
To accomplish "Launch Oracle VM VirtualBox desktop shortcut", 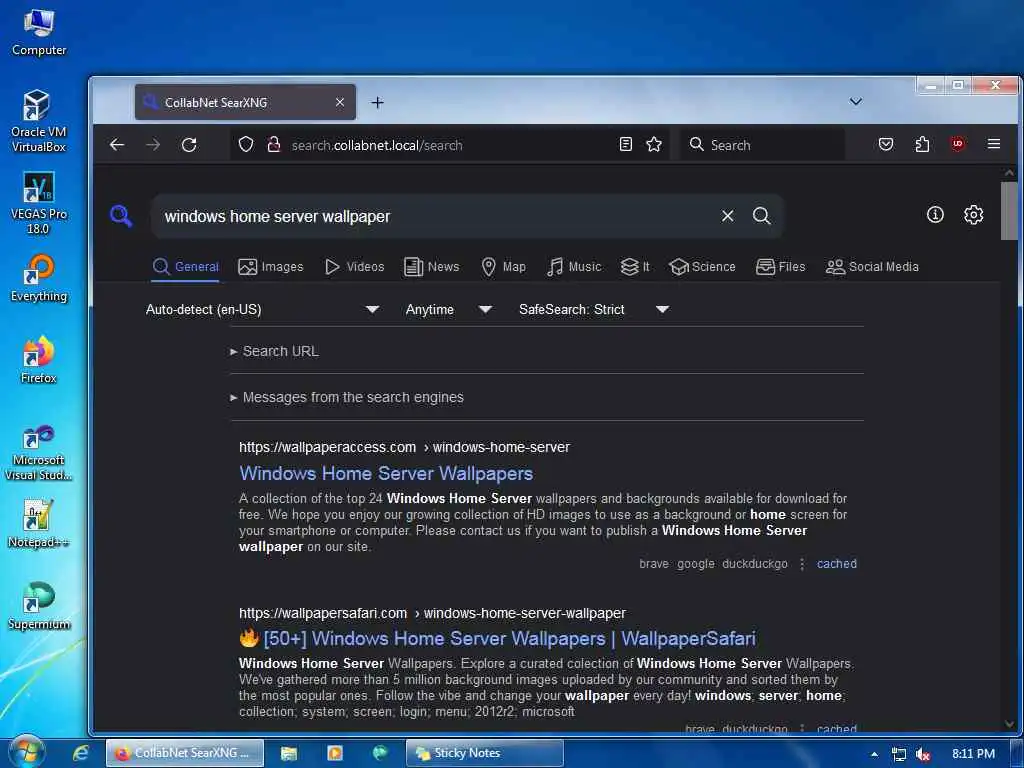I will pyautogui.click(x=39, y=121).
